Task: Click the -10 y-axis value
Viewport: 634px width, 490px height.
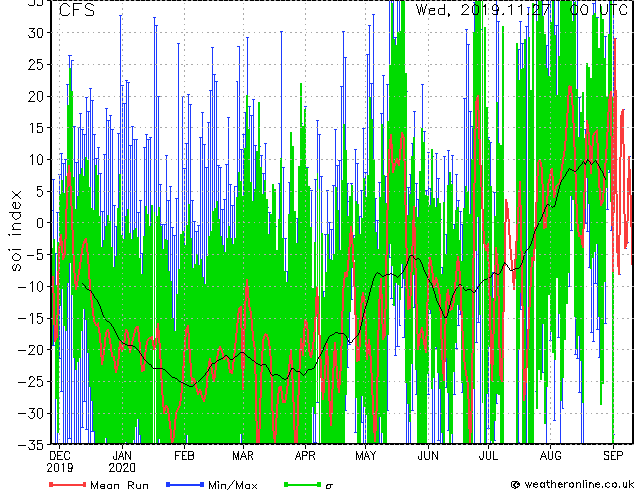Action: (31, 286)
